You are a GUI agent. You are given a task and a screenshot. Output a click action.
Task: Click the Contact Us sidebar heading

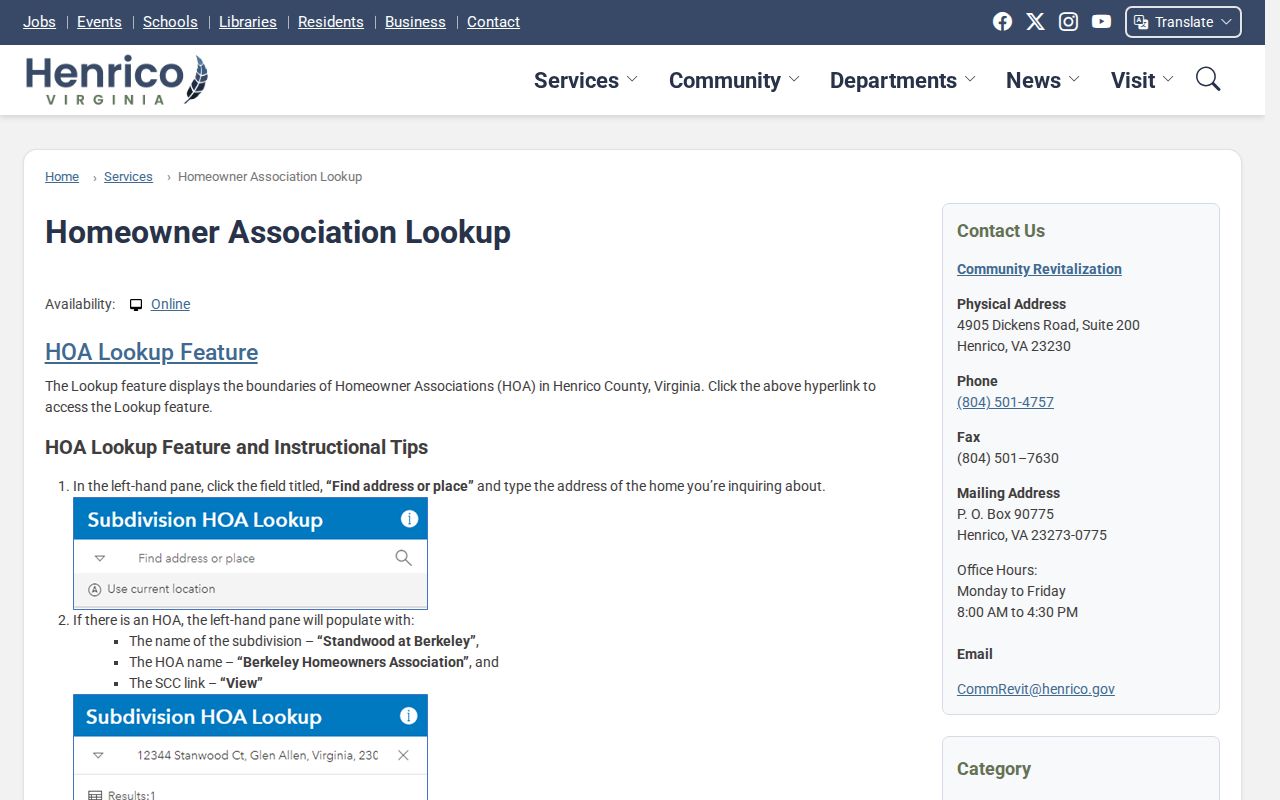tap(1001, 231)
